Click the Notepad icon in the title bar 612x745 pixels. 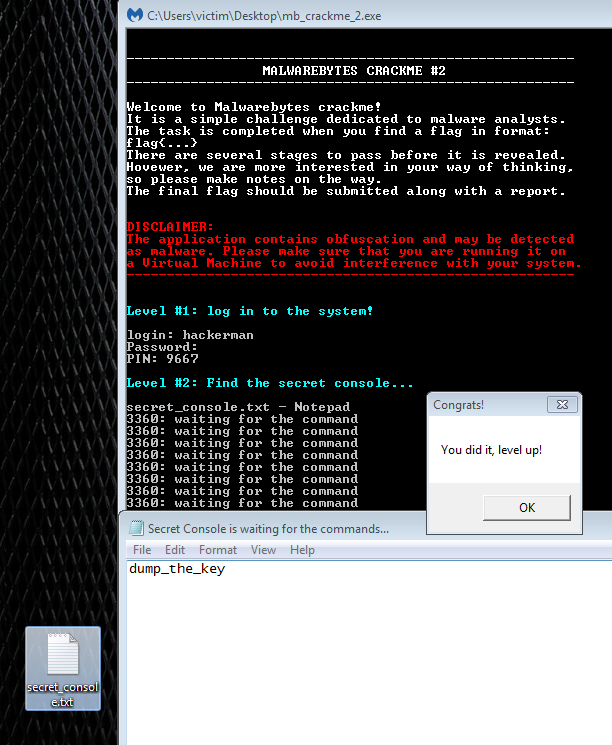136,528
